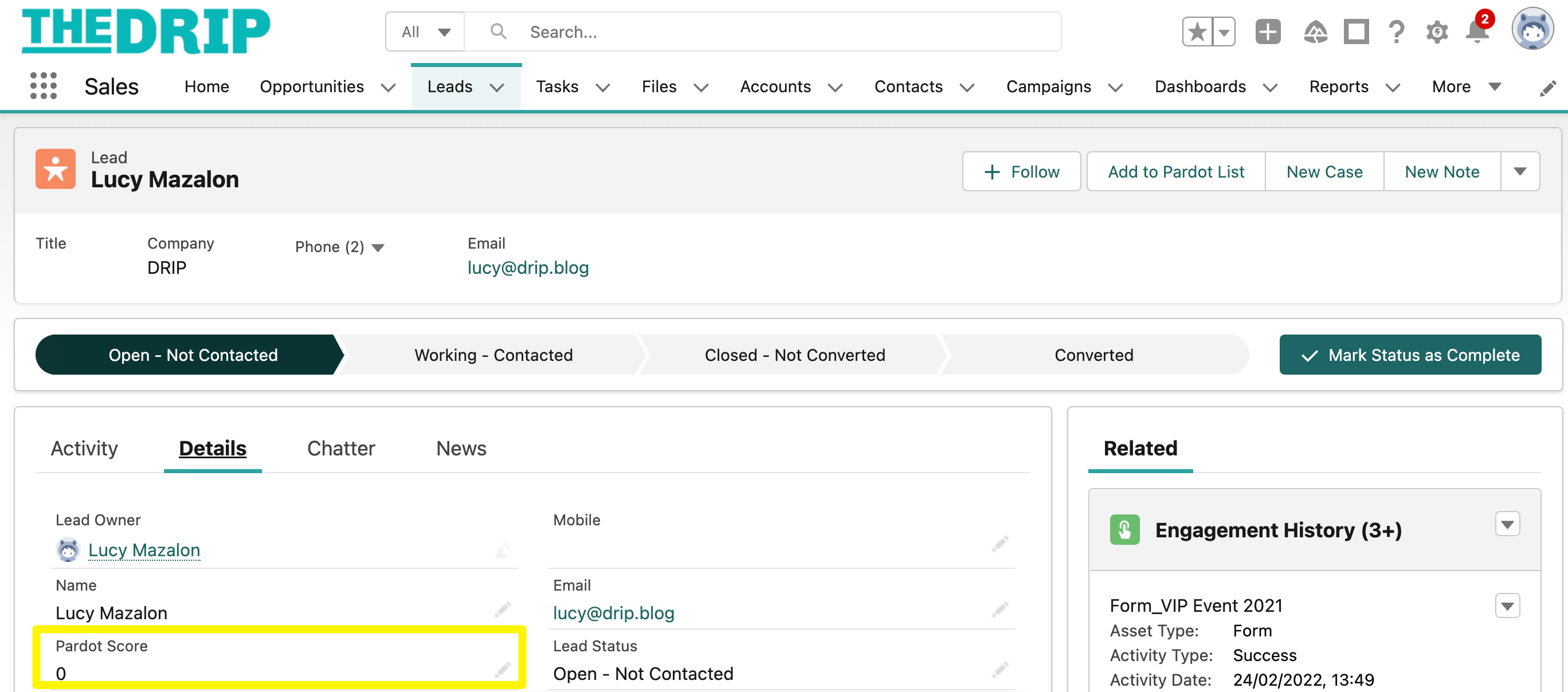1568x692 pixels.
Task: Click the search magnifier icon
Action: point(498,31)
